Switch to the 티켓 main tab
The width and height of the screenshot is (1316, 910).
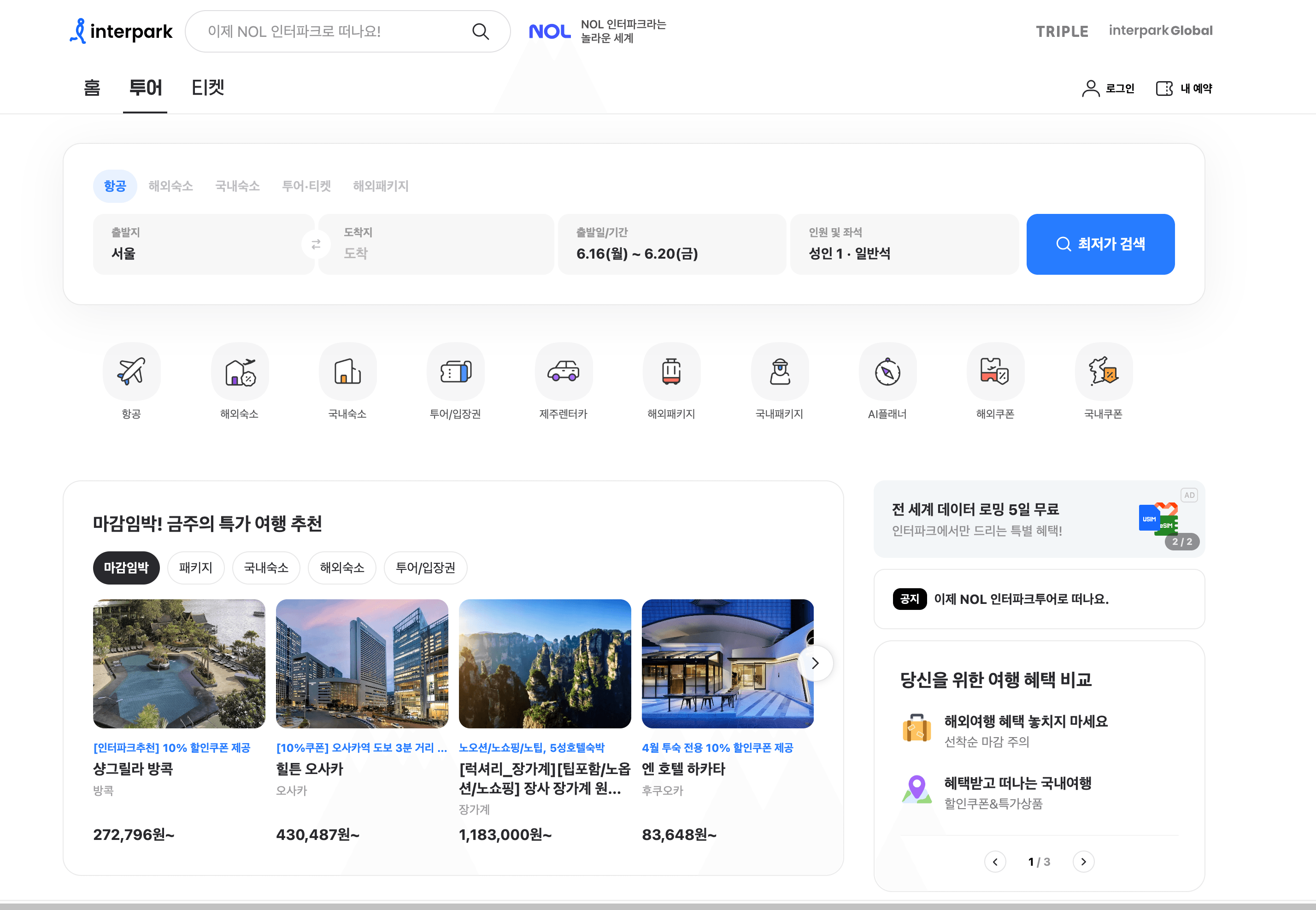207,89
